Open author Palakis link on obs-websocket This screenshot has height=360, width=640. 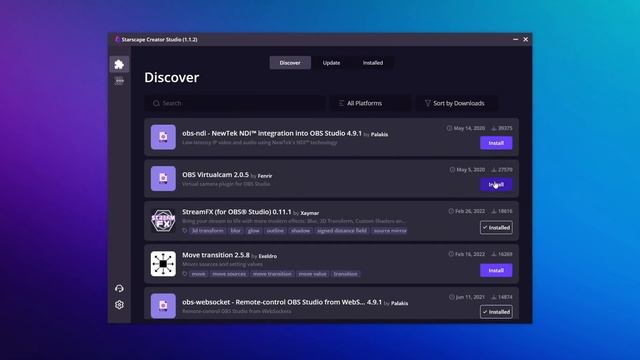[x=400, y=303]
